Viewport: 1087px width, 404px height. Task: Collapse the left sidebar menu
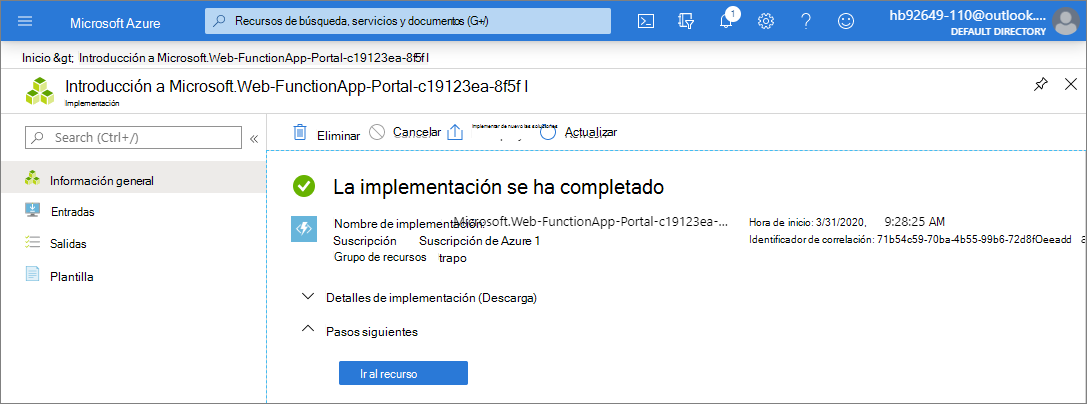254,138
